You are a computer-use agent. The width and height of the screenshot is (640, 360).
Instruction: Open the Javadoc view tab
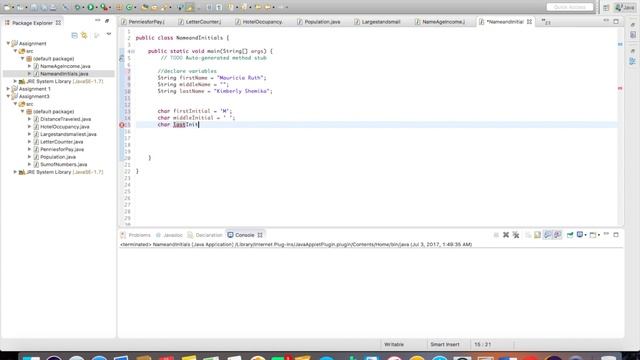coord(169,235)
